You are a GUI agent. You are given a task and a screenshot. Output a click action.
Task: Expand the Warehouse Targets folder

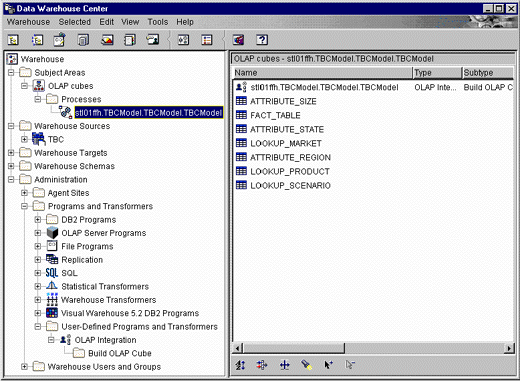click(x=11, y=153)
